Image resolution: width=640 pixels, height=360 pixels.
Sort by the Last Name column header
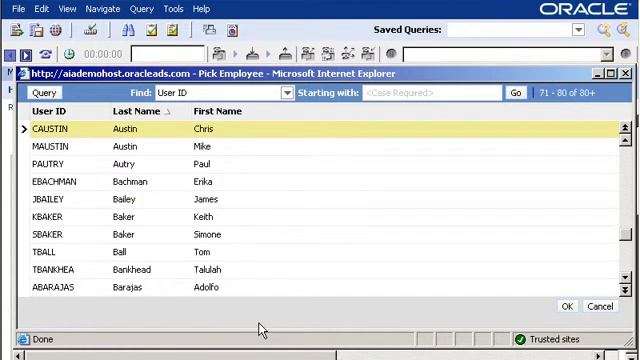(136, 111)
